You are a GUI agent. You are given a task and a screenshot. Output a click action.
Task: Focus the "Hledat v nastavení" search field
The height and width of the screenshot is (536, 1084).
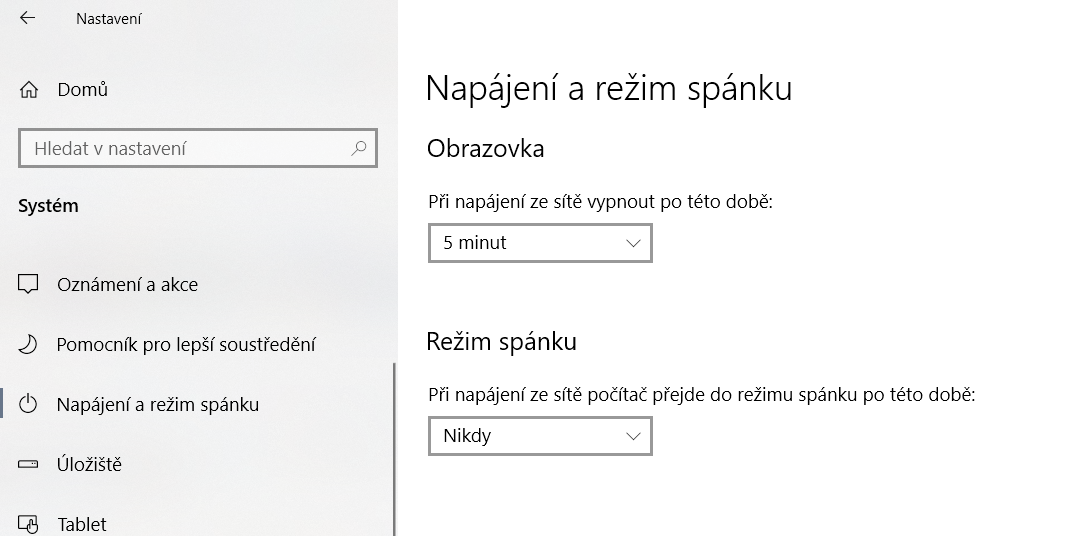185,148
